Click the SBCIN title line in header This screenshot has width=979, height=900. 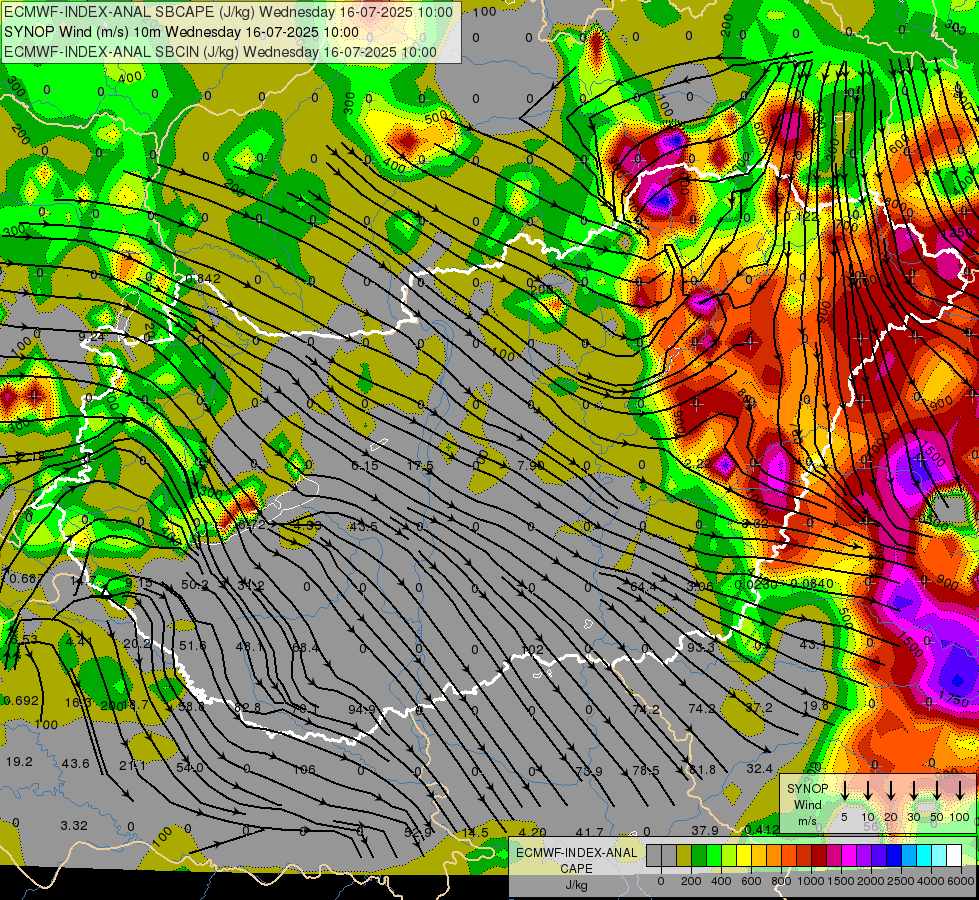tap(220, 52)
